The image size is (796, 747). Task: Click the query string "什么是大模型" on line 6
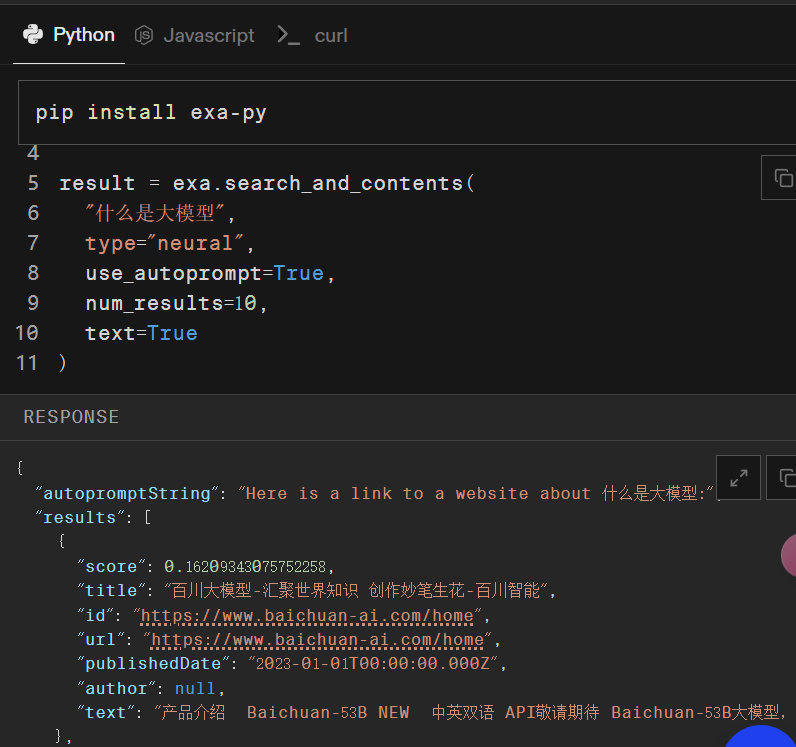pyautogui.click(x=154, y=213)
